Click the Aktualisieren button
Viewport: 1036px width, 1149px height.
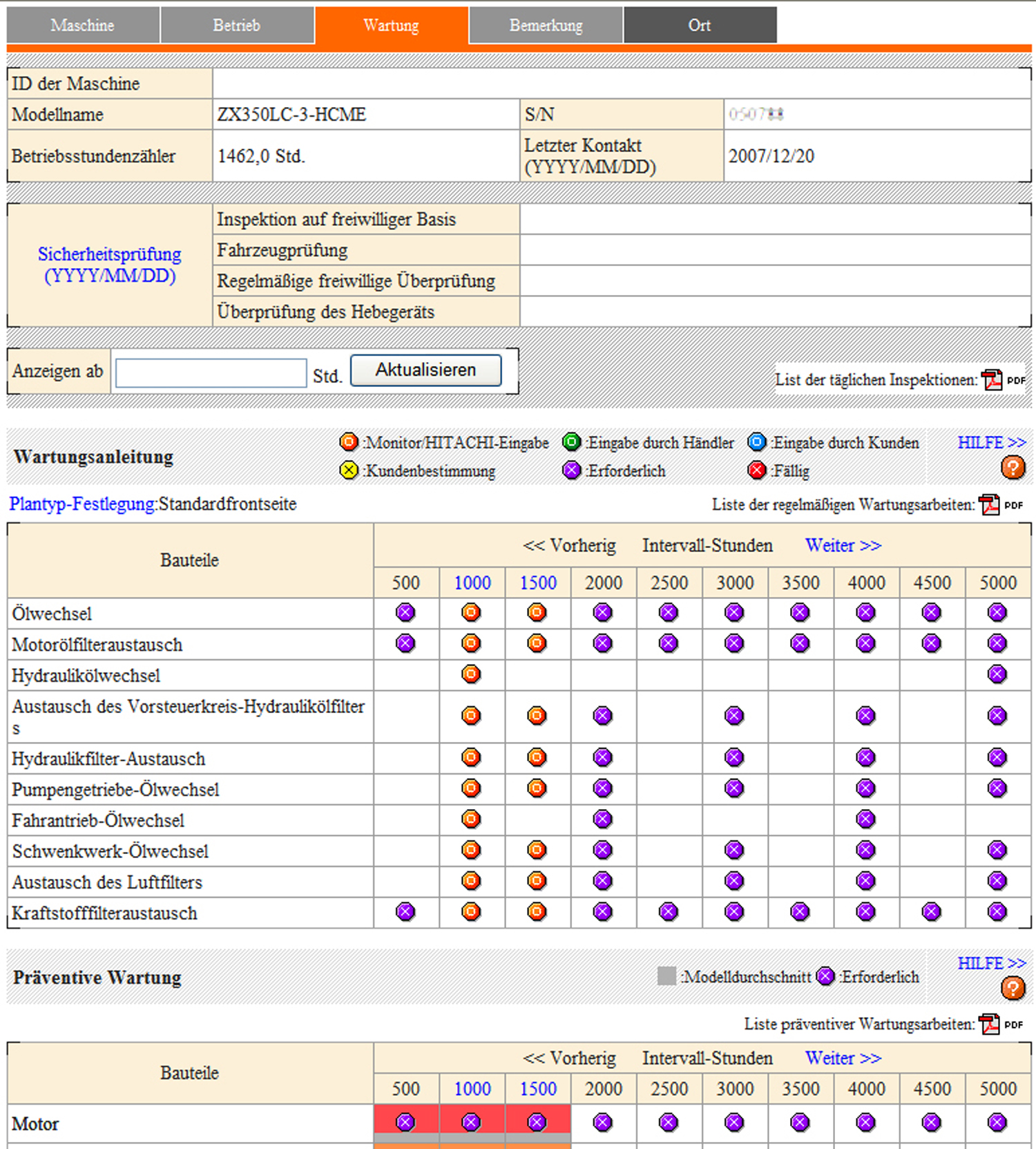426,370
